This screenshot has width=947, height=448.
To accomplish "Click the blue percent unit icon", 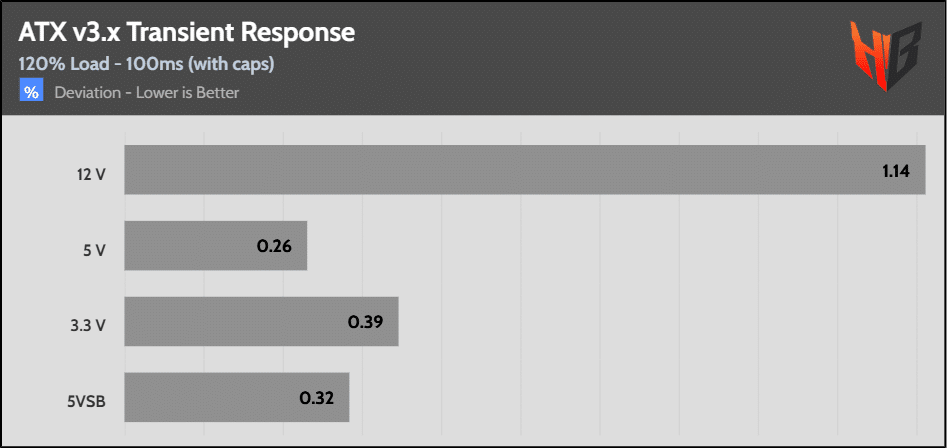I will (x=32, y=93).
